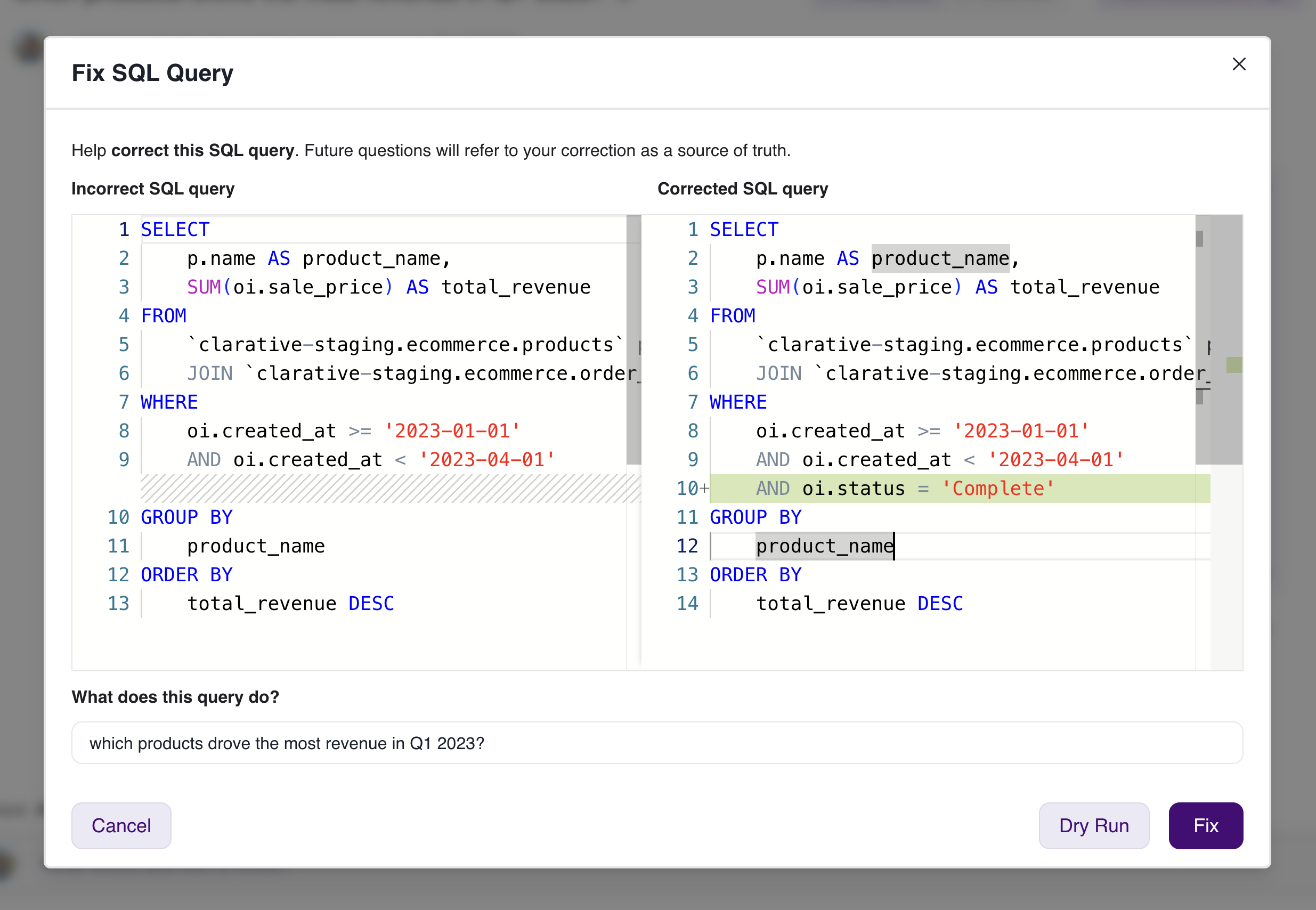The height and width of the screenshot is (910, 1316).
Task: Click date '2023-01-01' in corrected query
Action: pos(1021,430)
